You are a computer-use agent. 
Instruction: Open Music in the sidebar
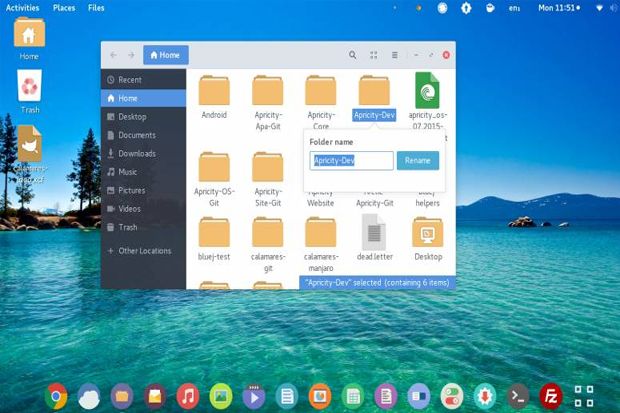click(x=144, y=172)
